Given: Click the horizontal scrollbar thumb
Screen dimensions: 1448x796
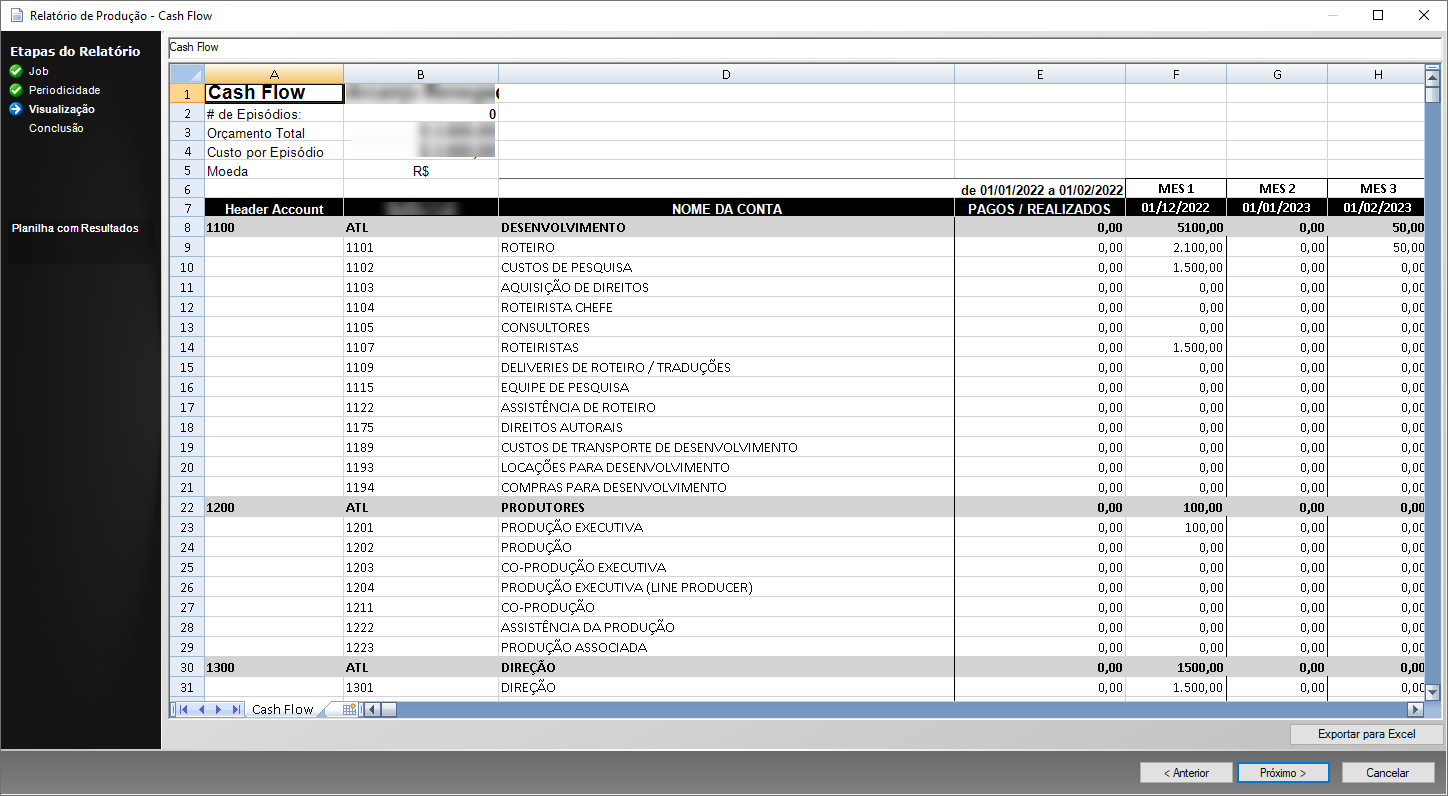Looking at the screenshot, I should [x=388, y=709].
